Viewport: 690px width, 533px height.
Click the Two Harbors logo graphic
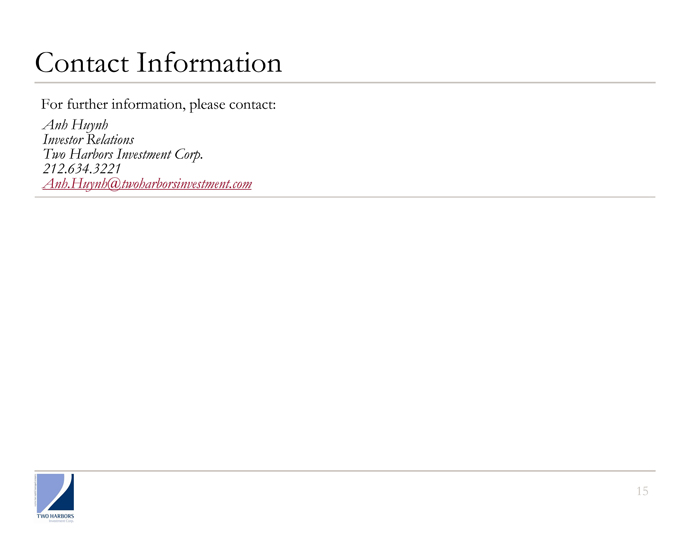point(55,498)
